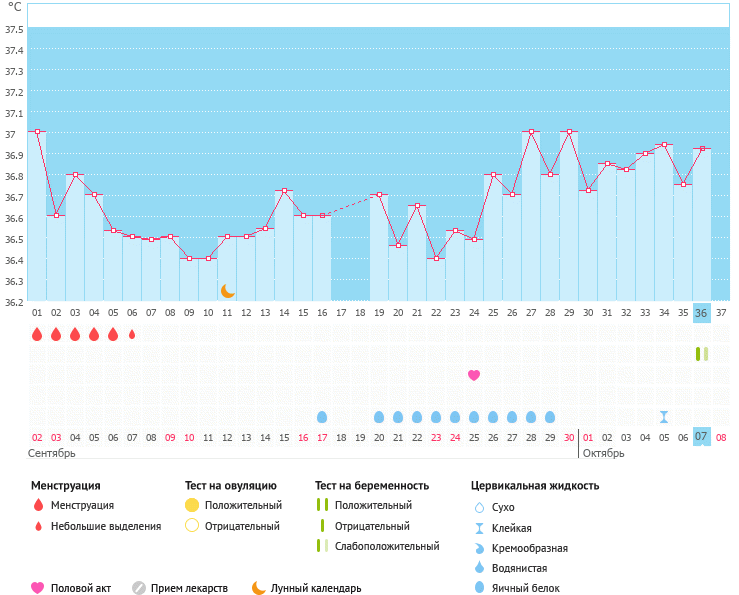739x595 pixels.
Task: Click the 'Кремообразная' cervical fluid legend icon
Action: coord(479,548)
